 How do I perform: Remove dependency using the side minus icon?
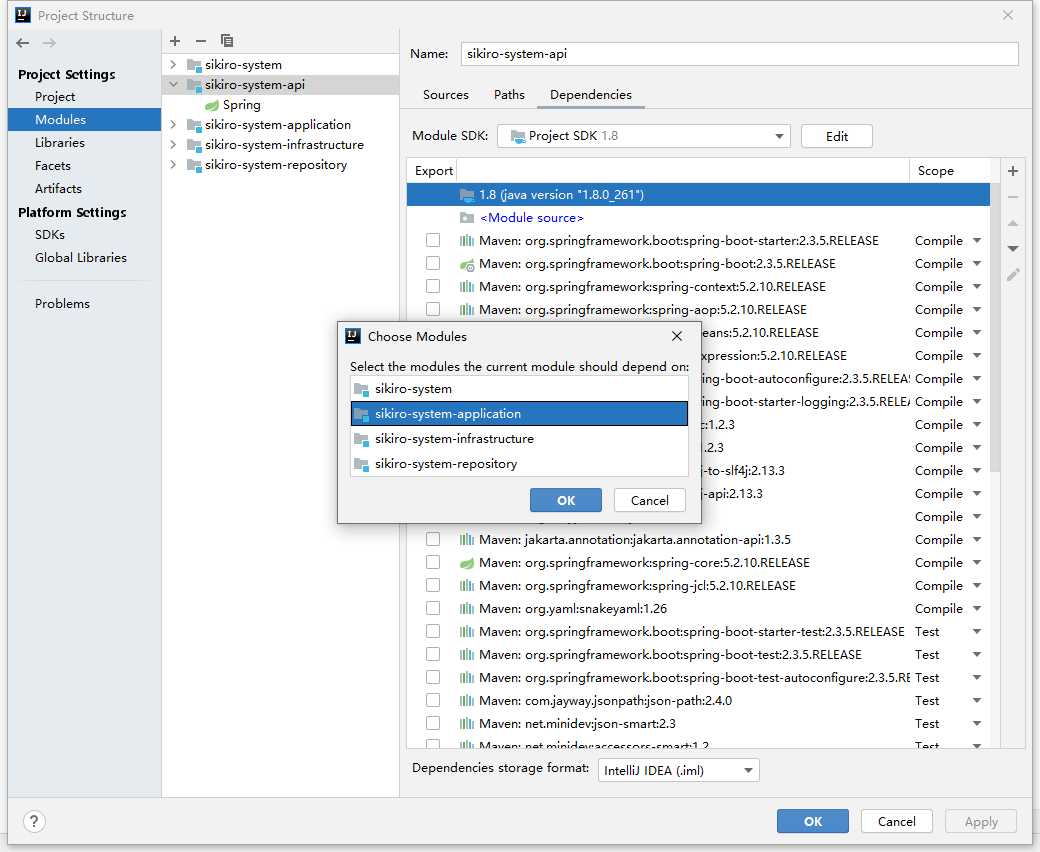click(x=1013, y=197)
